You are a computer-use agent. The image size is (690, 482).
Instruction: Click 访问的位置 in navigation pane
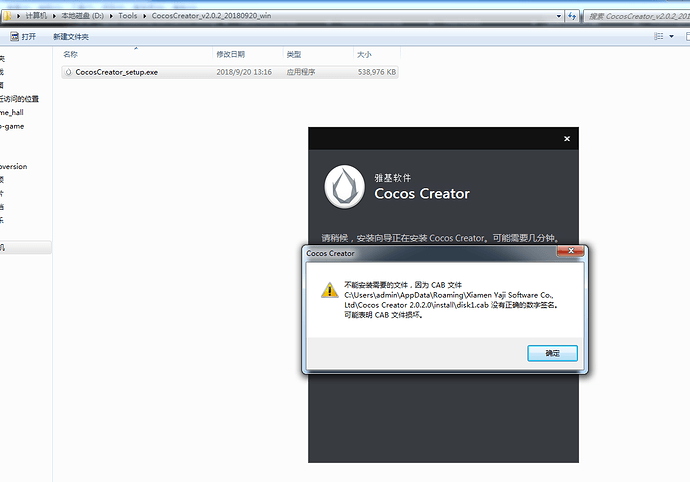pyautogui.click(x=19, y=99)
